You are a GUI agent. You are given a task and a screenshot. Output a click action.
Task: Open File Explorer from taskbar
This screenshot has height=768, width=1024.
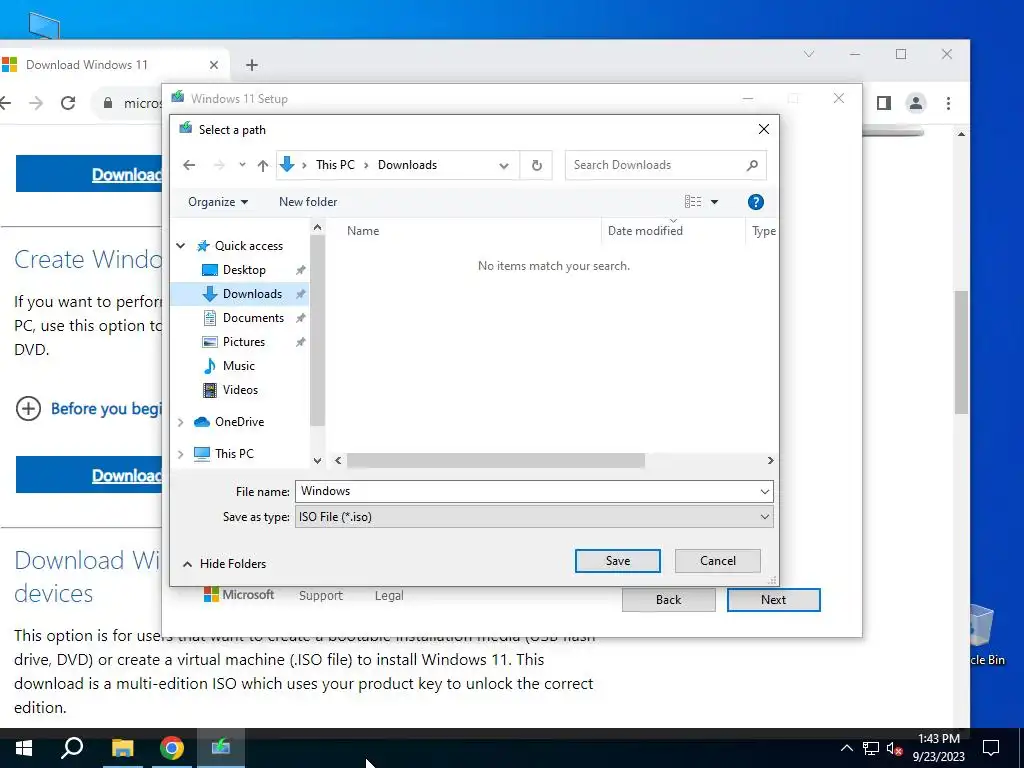(122, 748)
